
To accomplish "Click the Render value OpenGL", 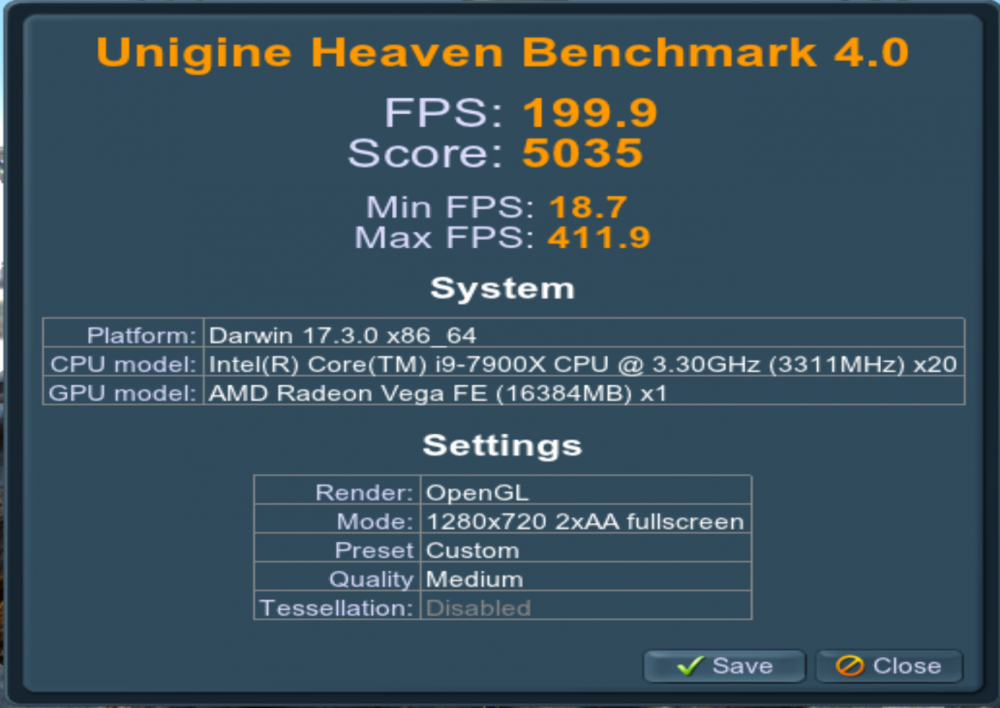I will [477, 492].
